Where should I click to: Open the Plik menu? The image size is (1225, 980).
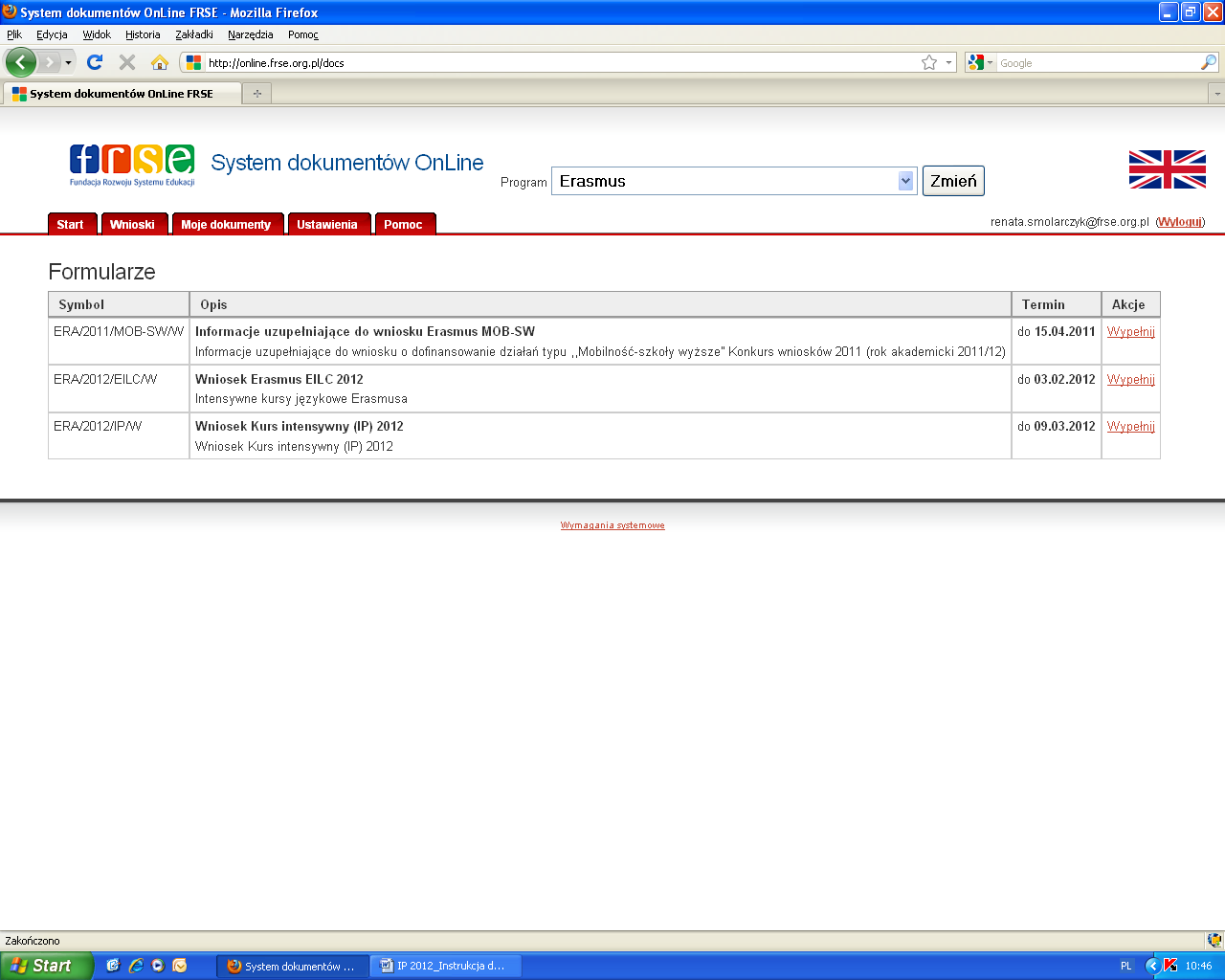coord(14,34)
